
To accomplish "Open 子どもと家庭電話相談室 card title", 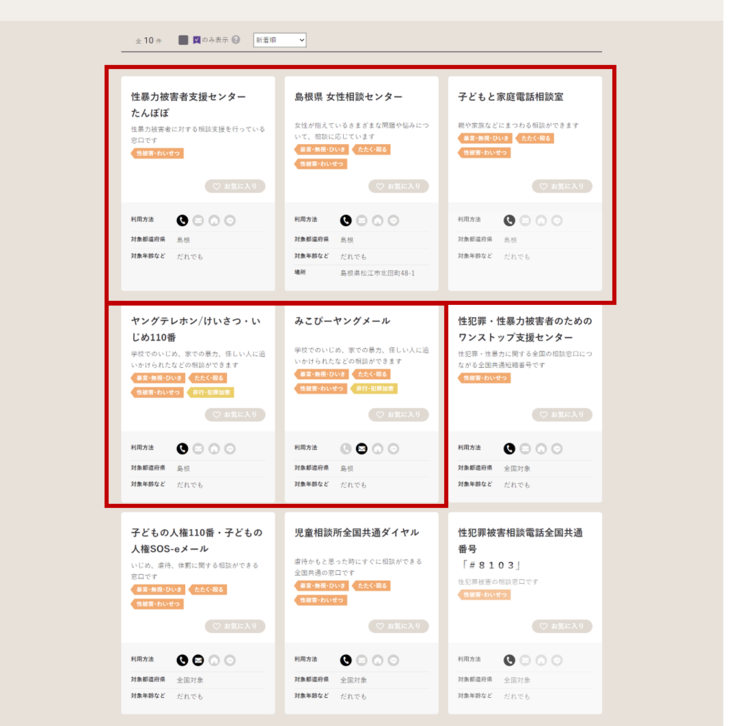I will [510, 97].
